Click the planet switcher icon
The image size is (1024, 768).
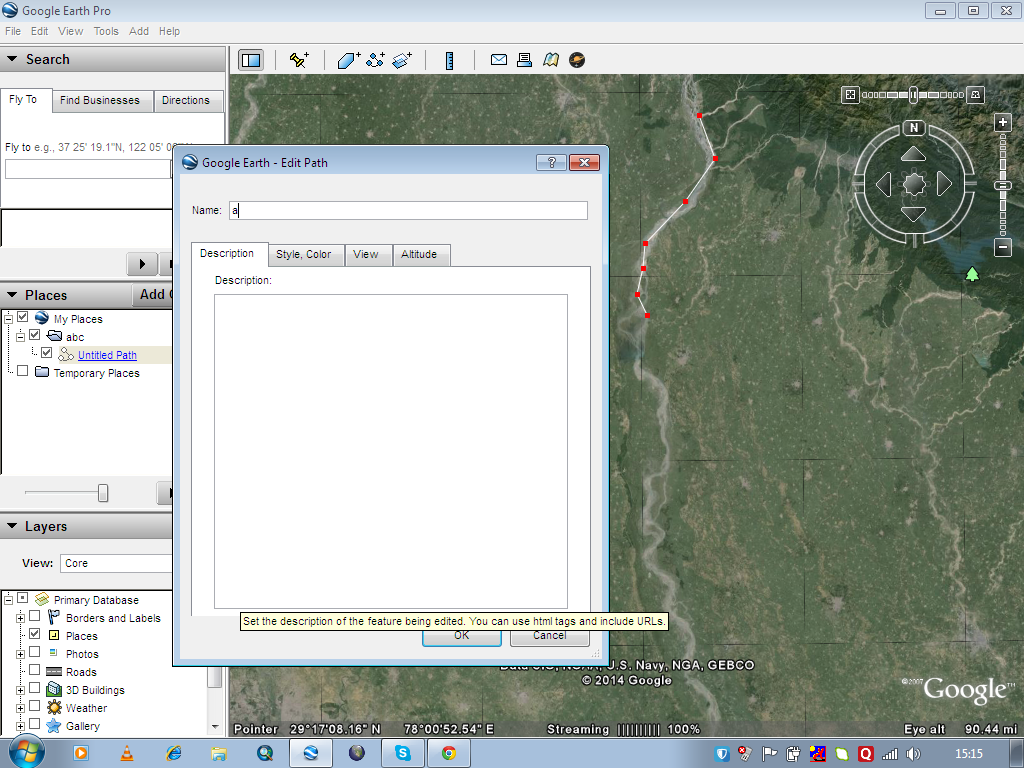[x=578, y=60]
